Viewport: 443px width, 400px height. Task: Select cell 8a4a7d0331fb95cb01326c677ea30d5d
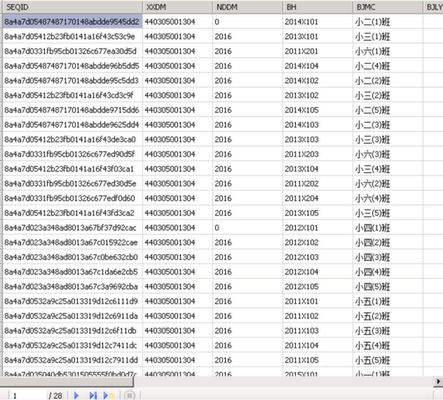click(73, 51)
